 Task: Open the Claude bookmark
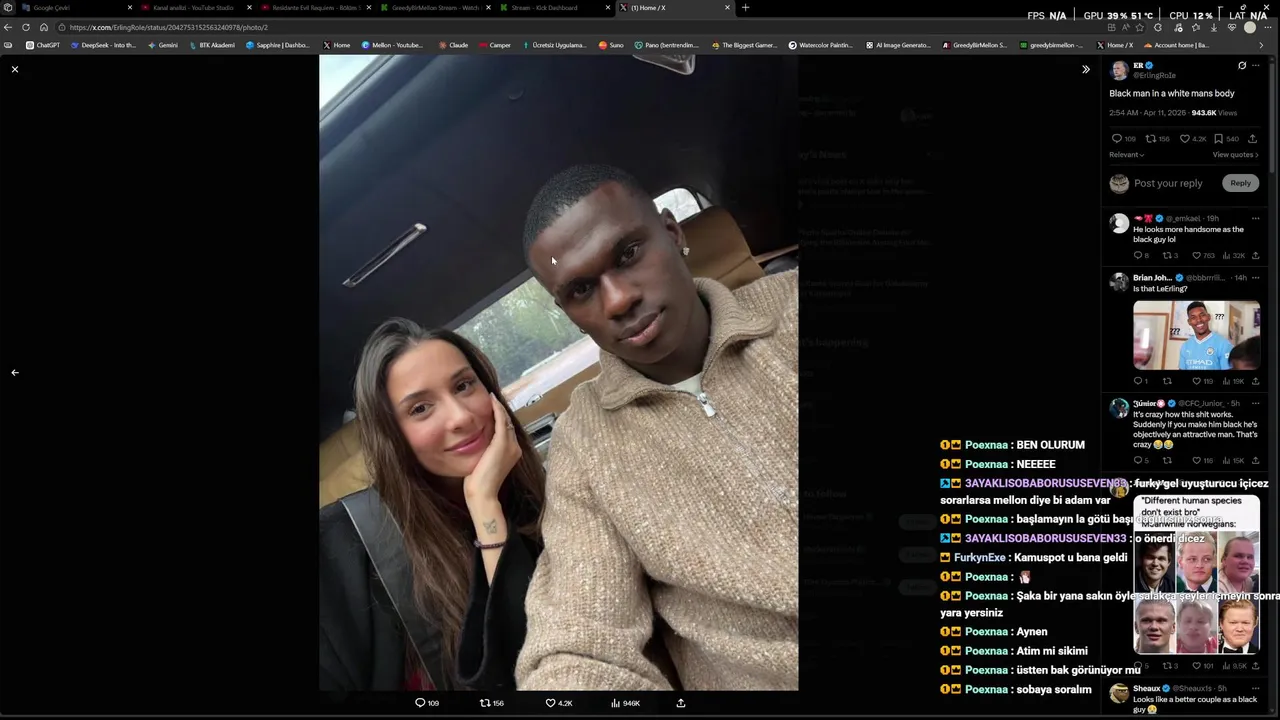click(453, 45)
